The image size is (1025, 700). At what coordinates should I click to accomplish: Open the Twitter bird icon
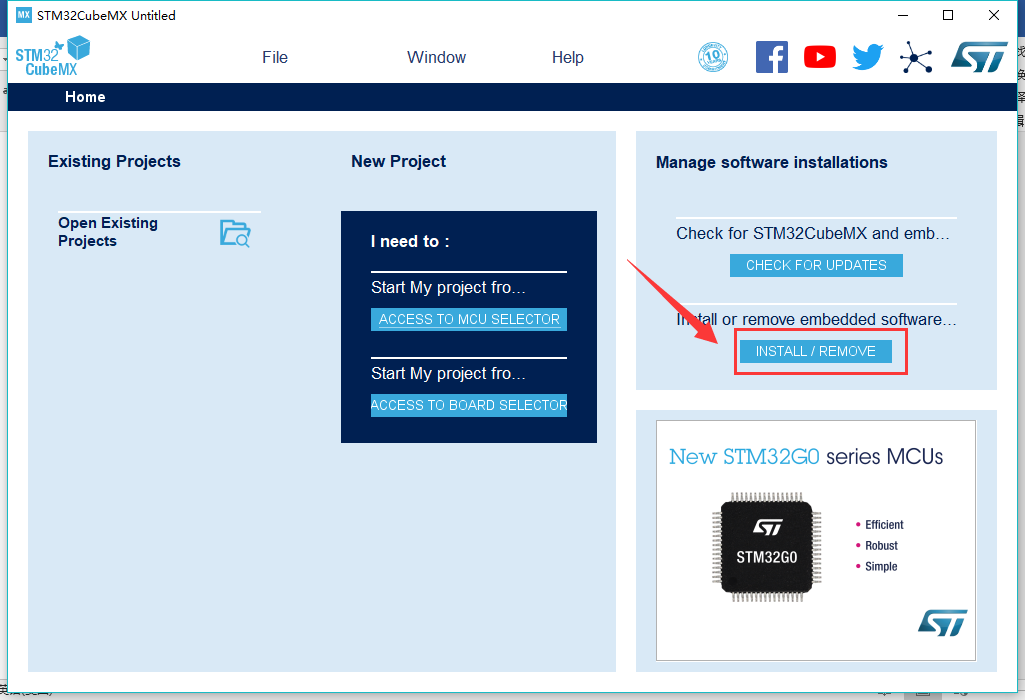867,58
